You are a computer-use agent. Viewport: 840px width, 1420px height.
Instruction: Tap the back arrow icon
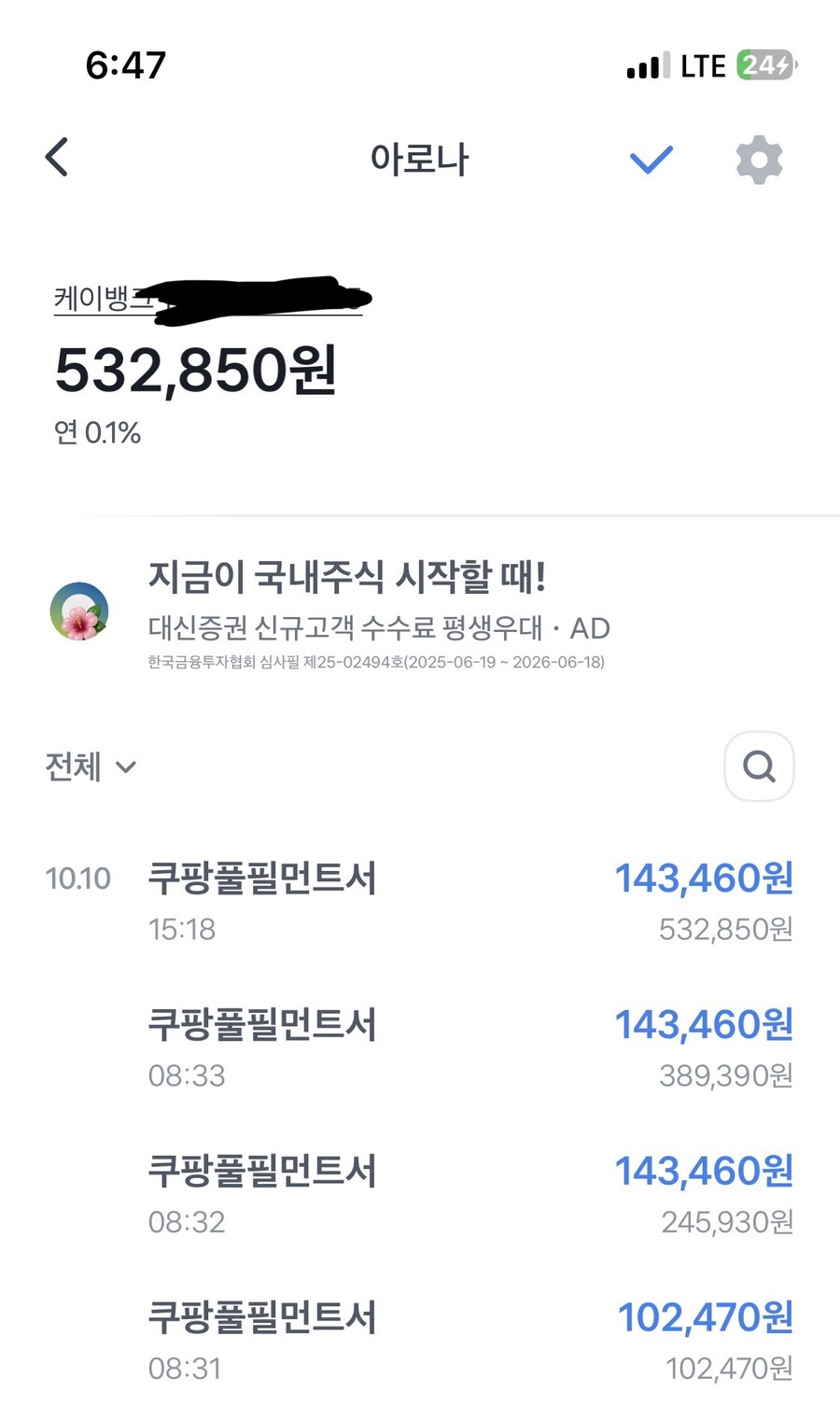pyautogui.click(x=57, y=157)
